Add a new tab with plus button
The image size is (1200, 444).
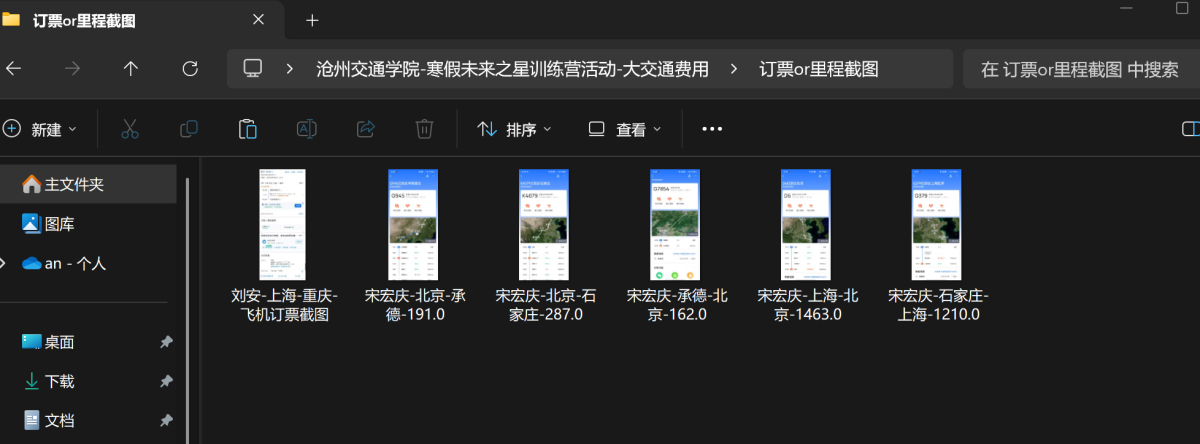point(312,20)
